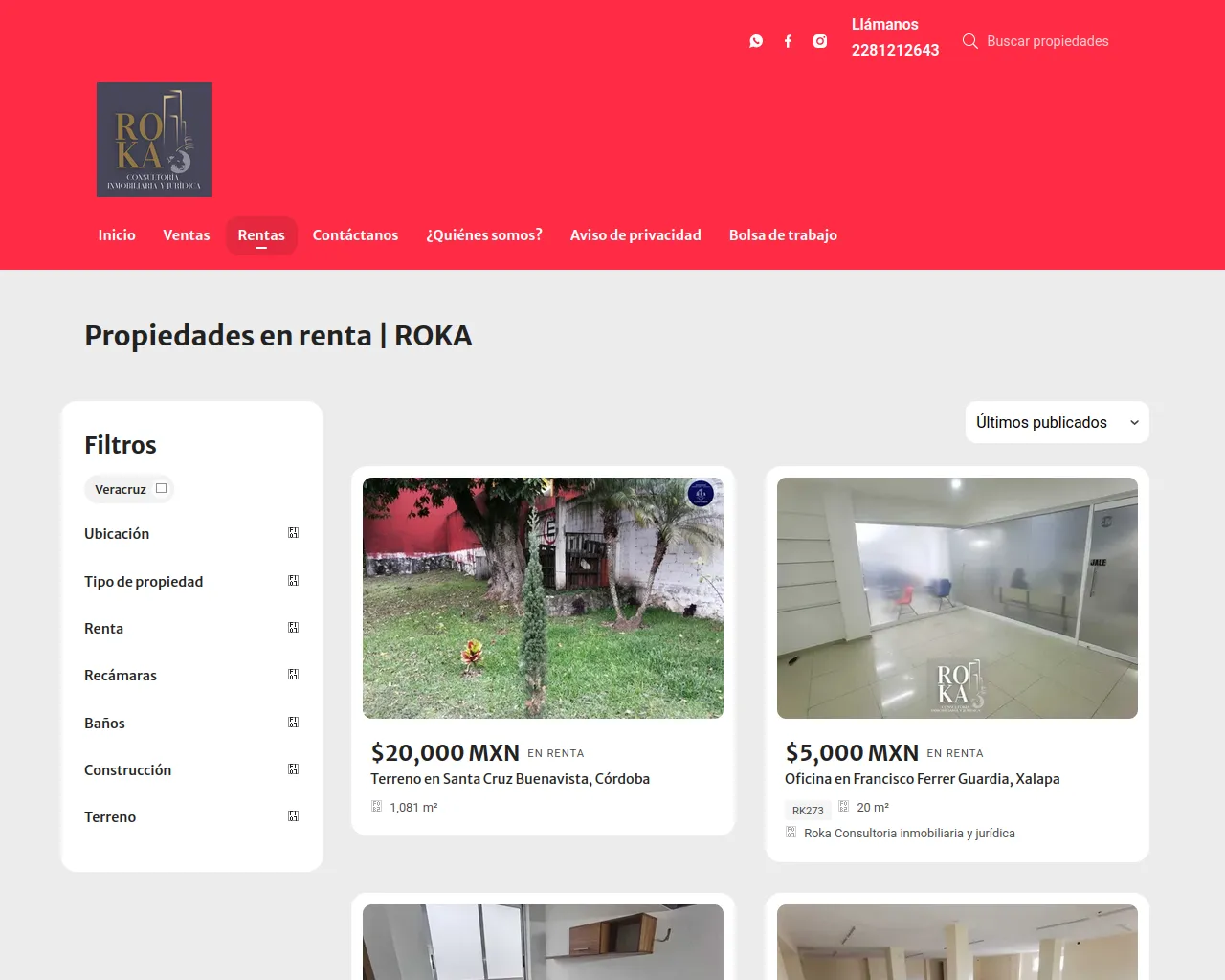Open Terreno en Santa Cruz Buenavista listing
1225x980 pixels.
coord(510,779)
